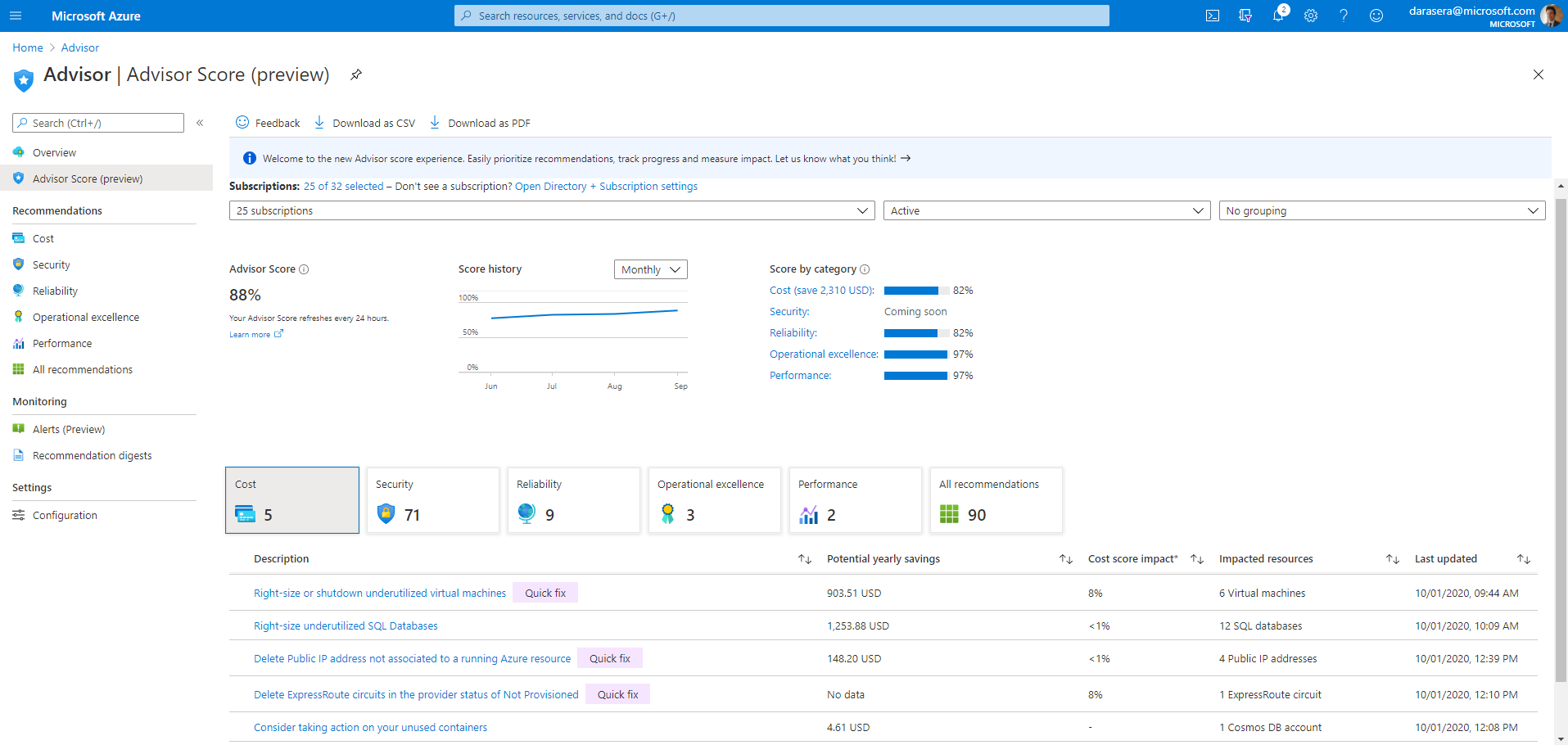The height and width of the screenshot is (745, 1568).
Task: Open the Monthly score history dropdown
Action: [x=650, y=269]
